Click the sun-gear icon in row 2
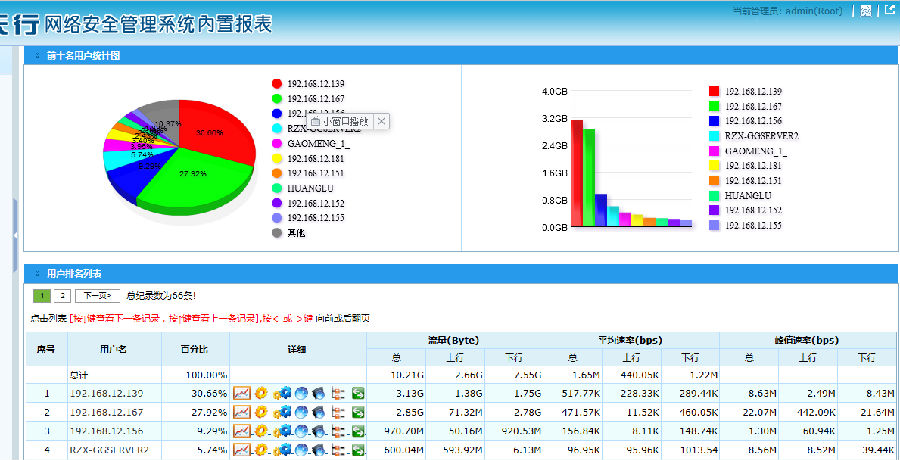Screen dimensions: 900x460 260,412
